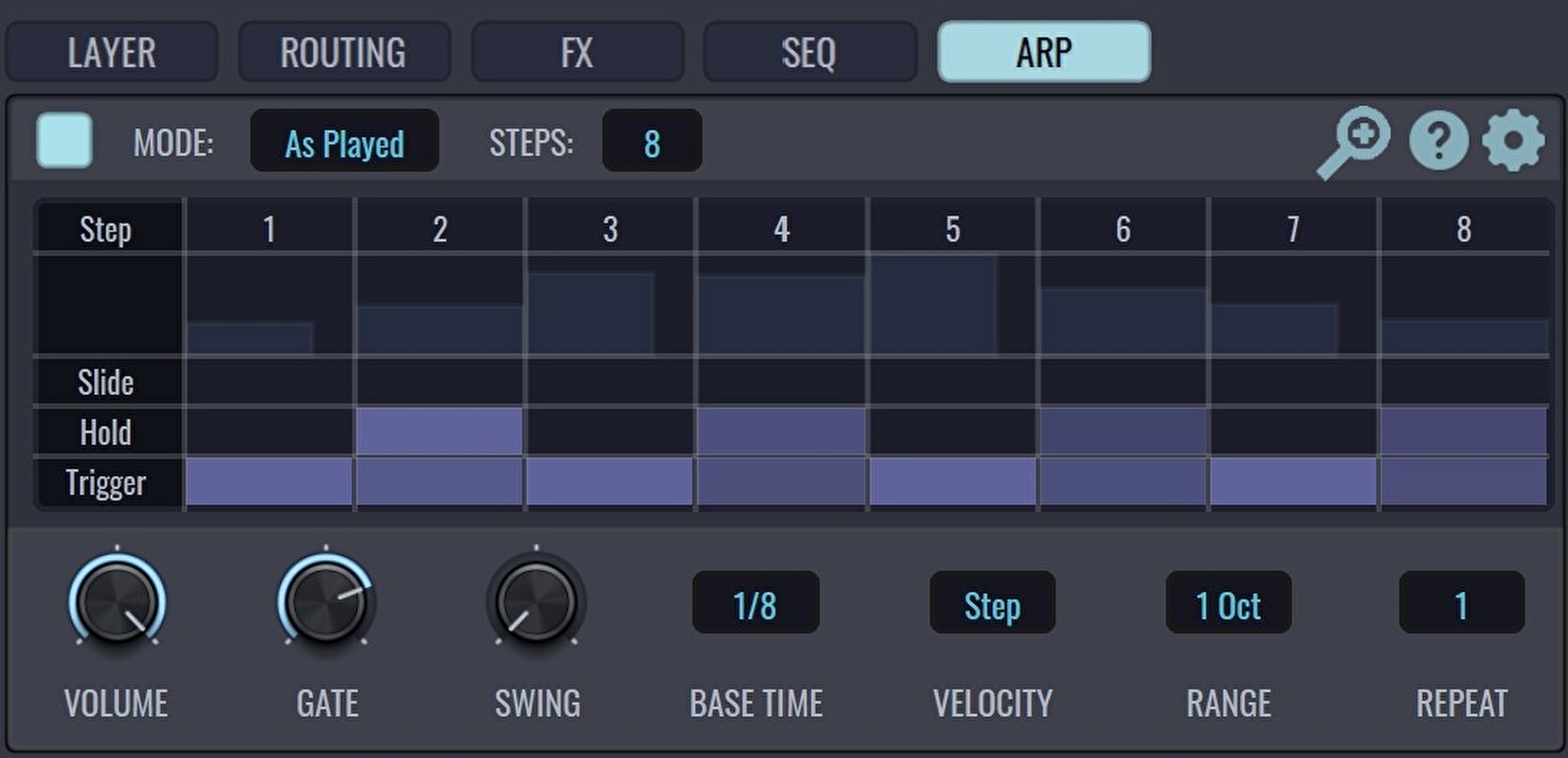Toggle Hold on step 2

(439, 431)
